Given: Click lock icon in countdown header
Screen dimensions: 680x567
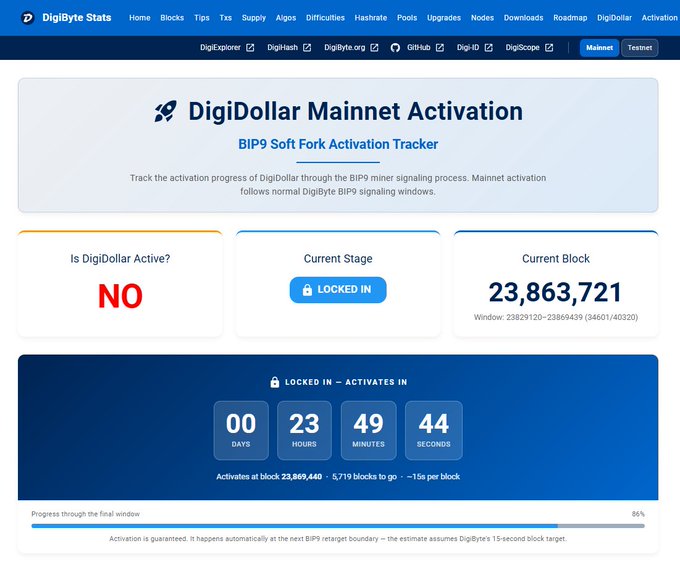Looking at the screenshot, I should click(x=275, y=382).
